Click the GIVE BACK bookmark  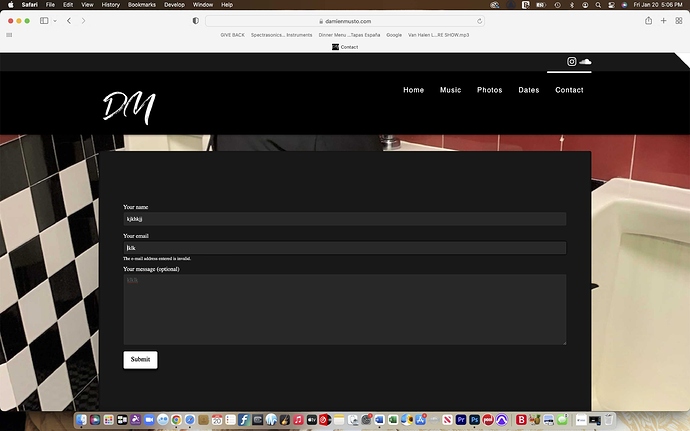(232, 35)
